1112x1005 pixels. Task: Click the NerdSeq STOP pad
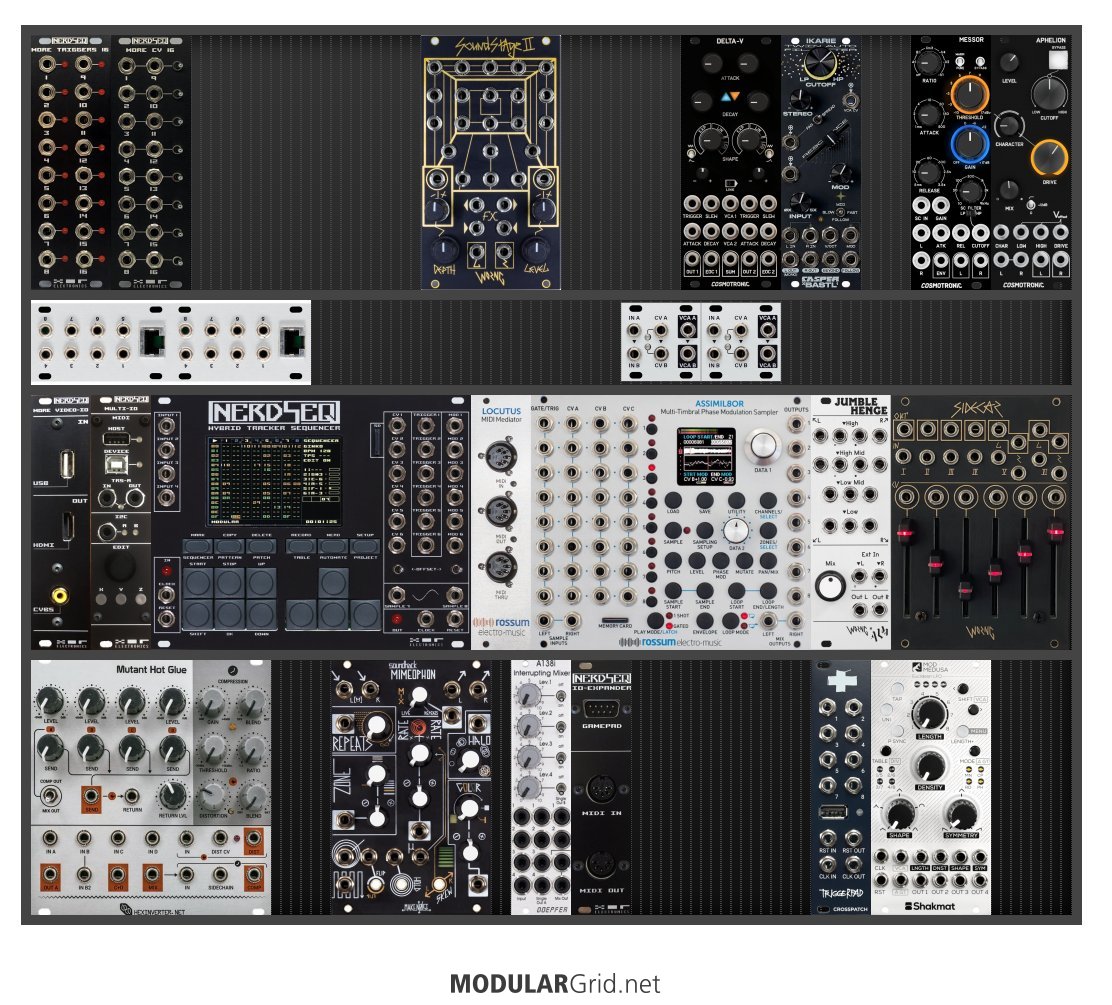point(230,583)
